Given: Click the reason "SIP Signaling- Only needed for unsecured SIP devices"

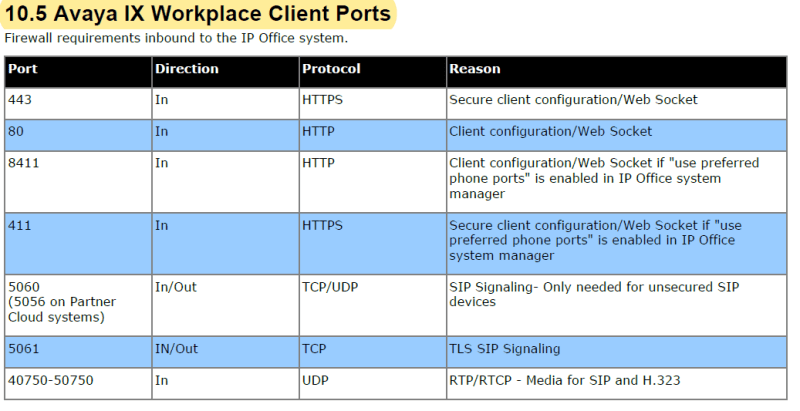Looking at the screenshot, I should [594, 294].
